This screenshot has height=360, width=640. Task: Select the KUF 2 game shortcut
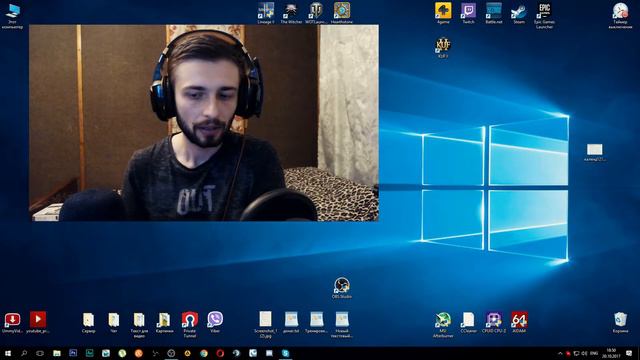443,47
